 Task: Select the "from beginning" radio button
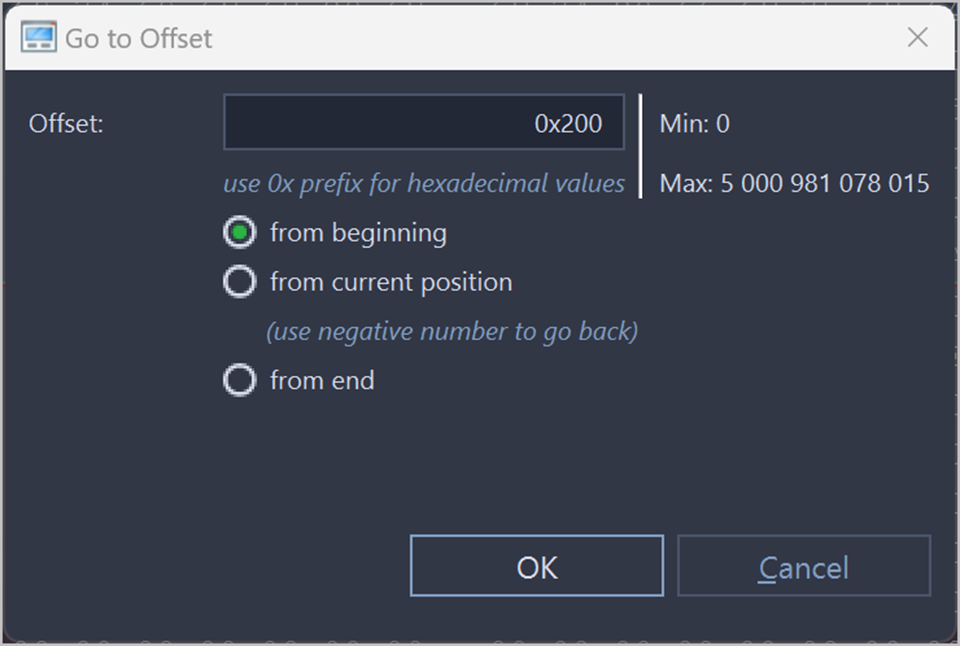(x=239, y=233)
